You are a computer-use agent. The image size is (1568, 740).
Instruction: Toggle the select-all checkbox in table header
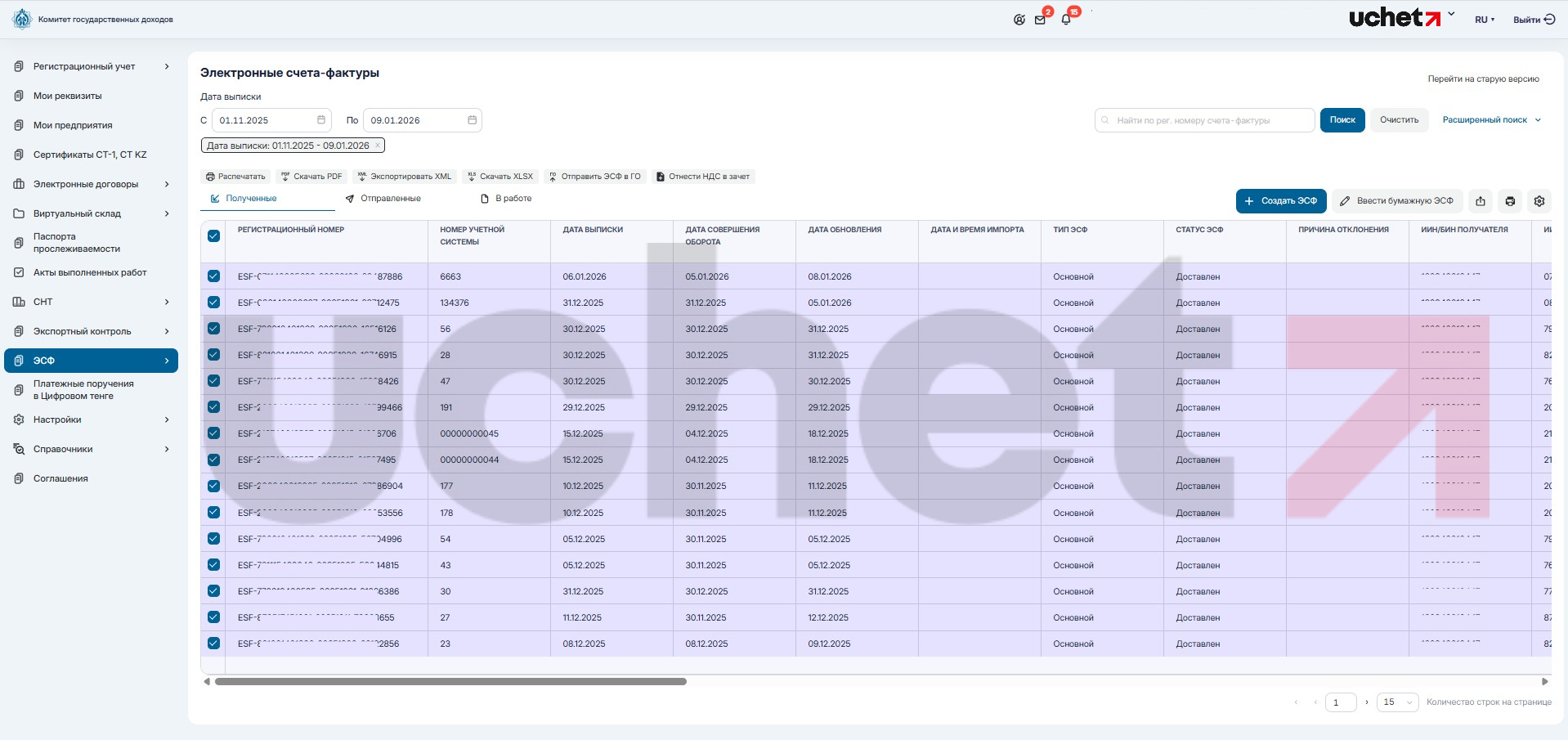[x=213, y=236]
